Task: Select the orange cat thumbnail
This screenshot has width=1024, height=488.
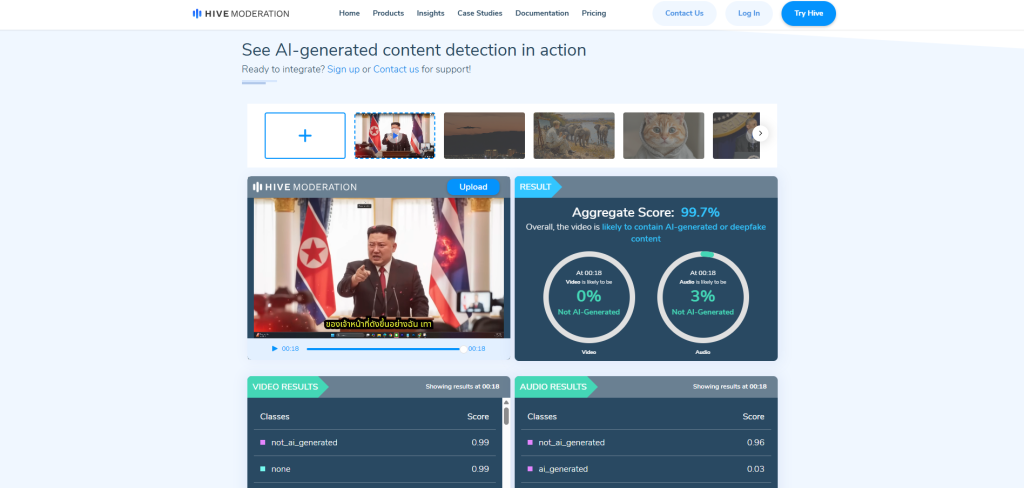Action: pyautogui.click(x=663, y=135)
